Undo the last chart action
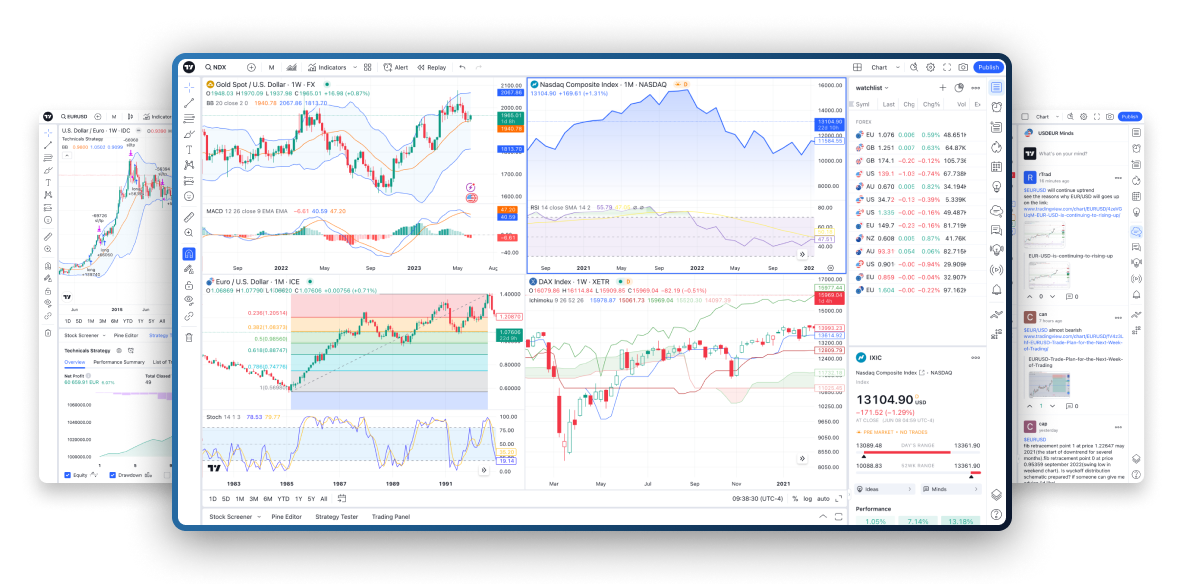Viewport: 1183px width, 584px height. (462, 67)
